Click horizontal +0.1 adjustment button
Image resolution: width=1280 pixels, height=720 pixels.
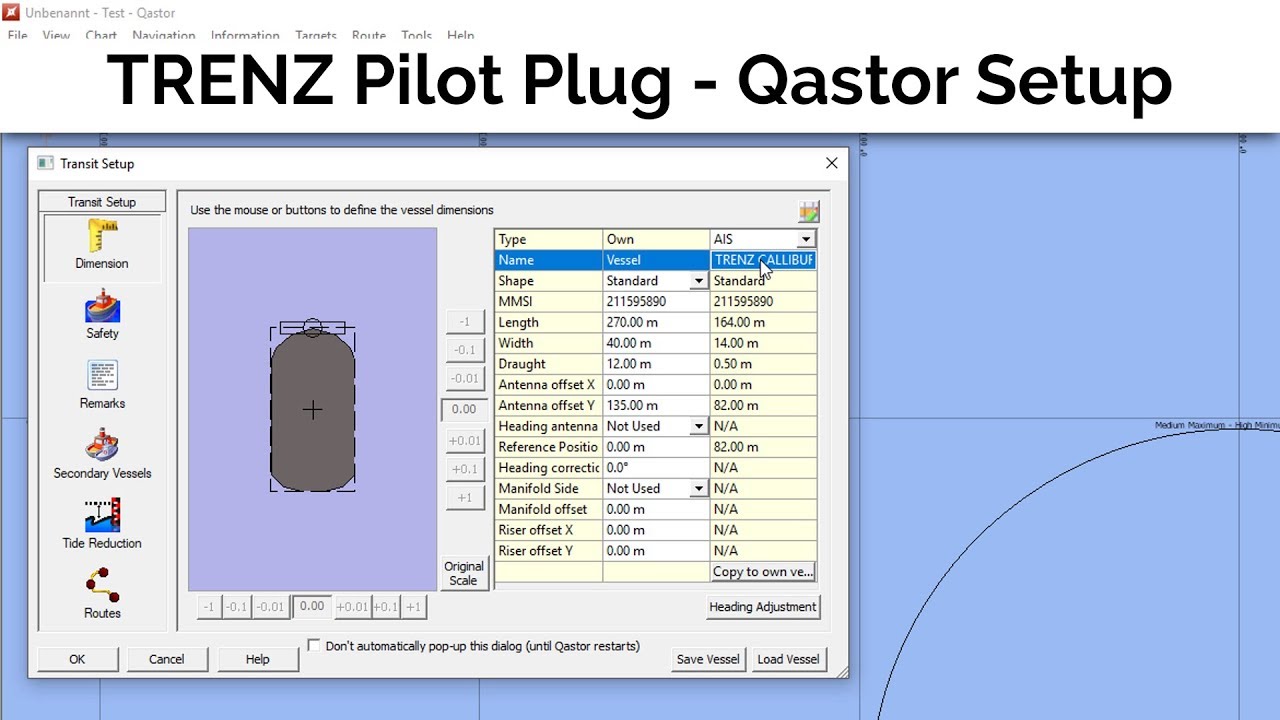386,607
